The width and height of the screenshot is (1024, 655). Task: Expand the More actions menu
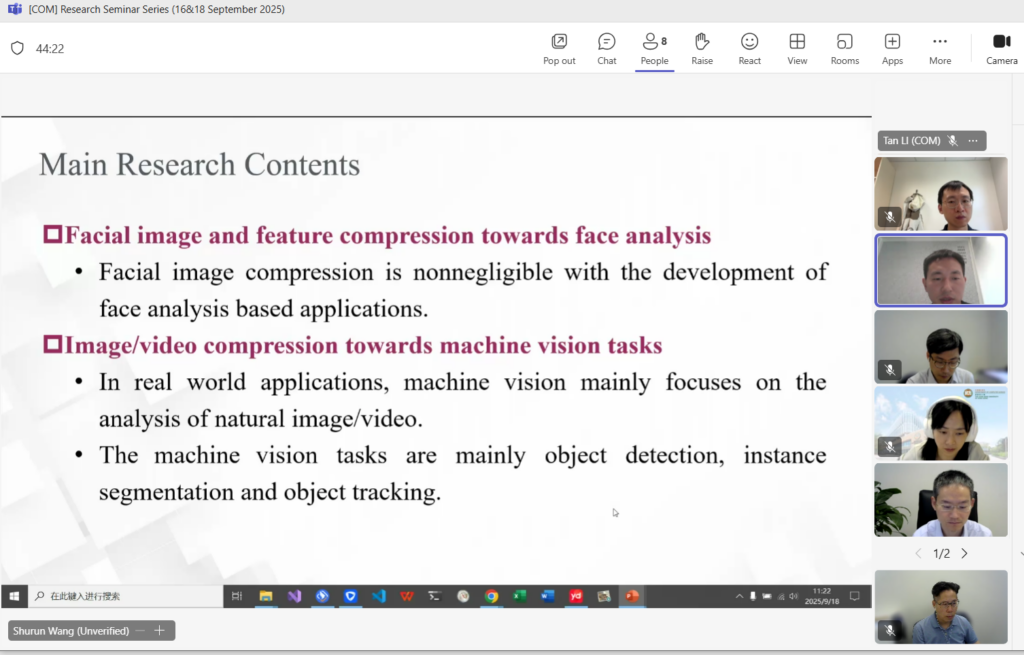[940, 48]
